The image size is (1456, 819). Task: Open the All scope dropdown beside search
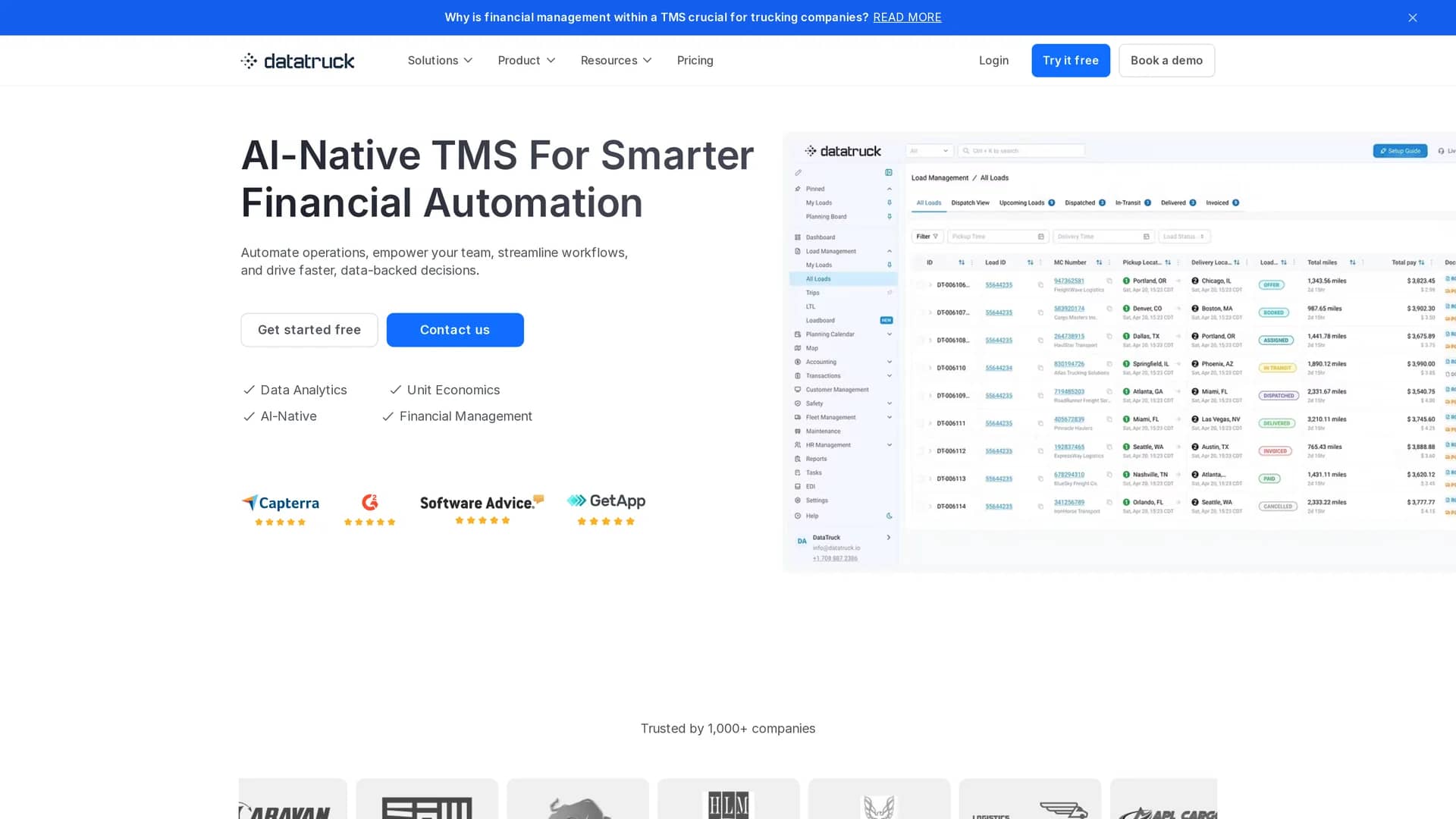pos(930,151)
